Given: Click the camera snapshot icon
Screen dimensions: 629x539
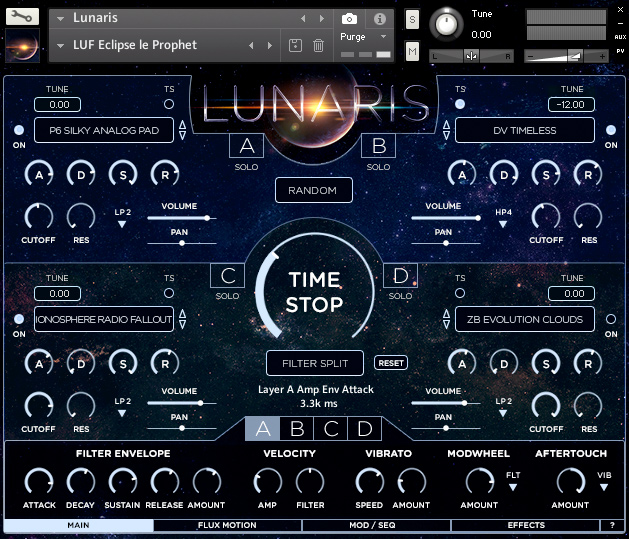Looking at the screenshot, I should 349,18.
